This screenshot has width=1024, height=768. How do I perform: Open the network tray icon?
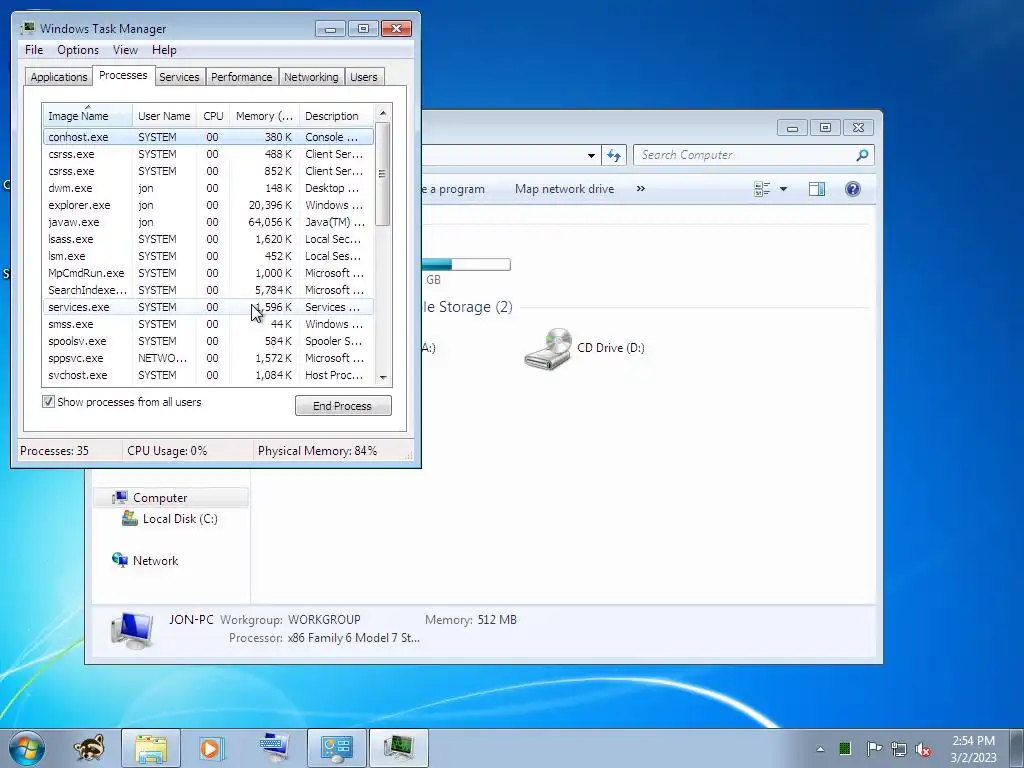899,749
